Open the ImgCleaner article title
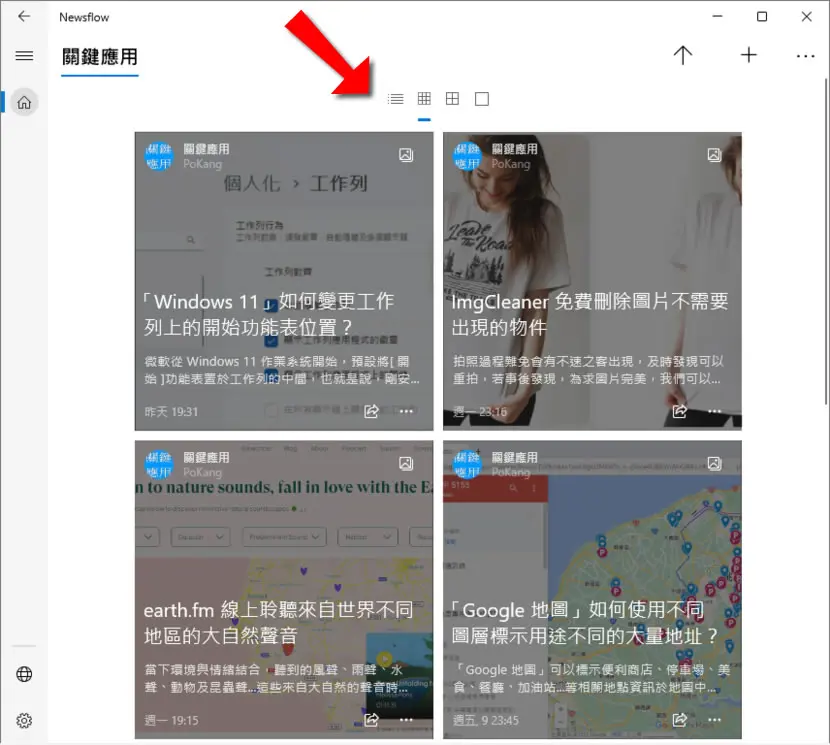 pos(590,315)
